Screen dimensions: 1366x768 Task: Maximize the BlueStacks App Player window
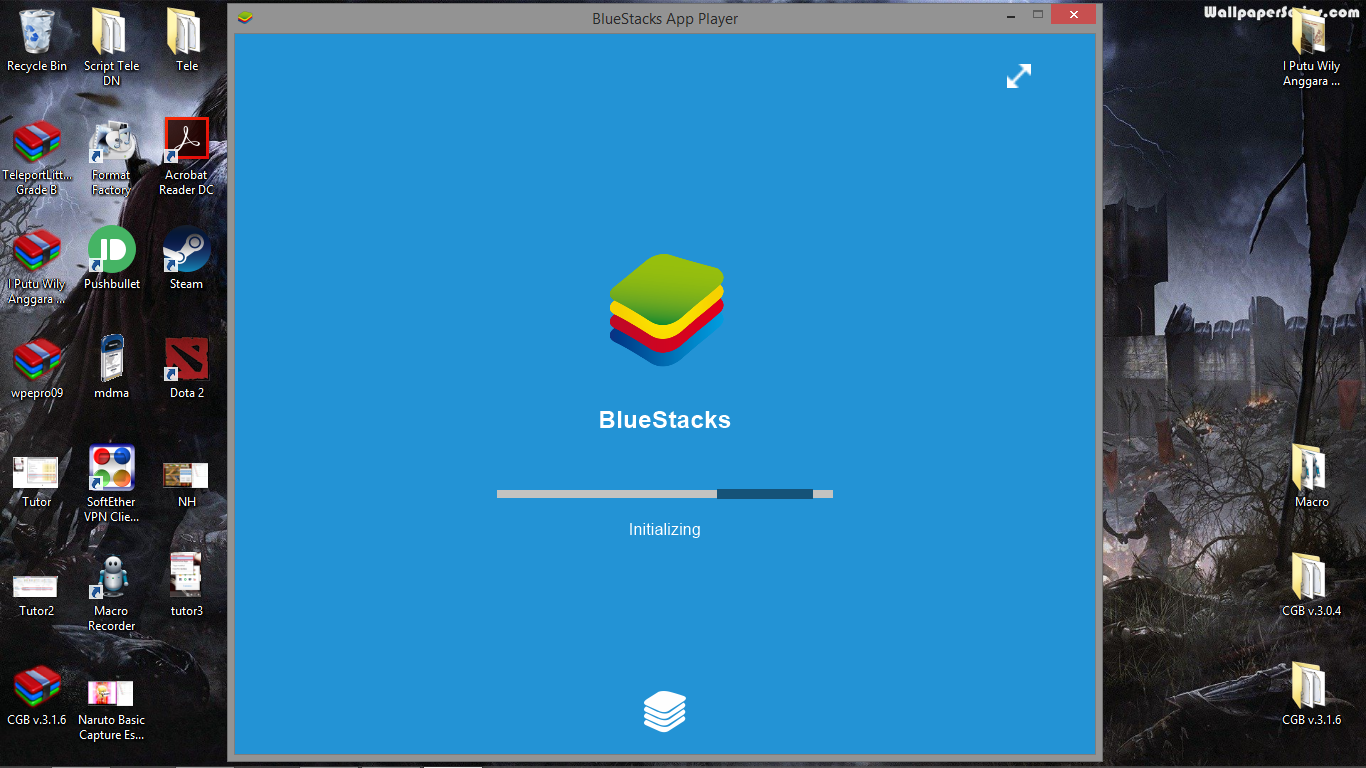coord(1038,15)
